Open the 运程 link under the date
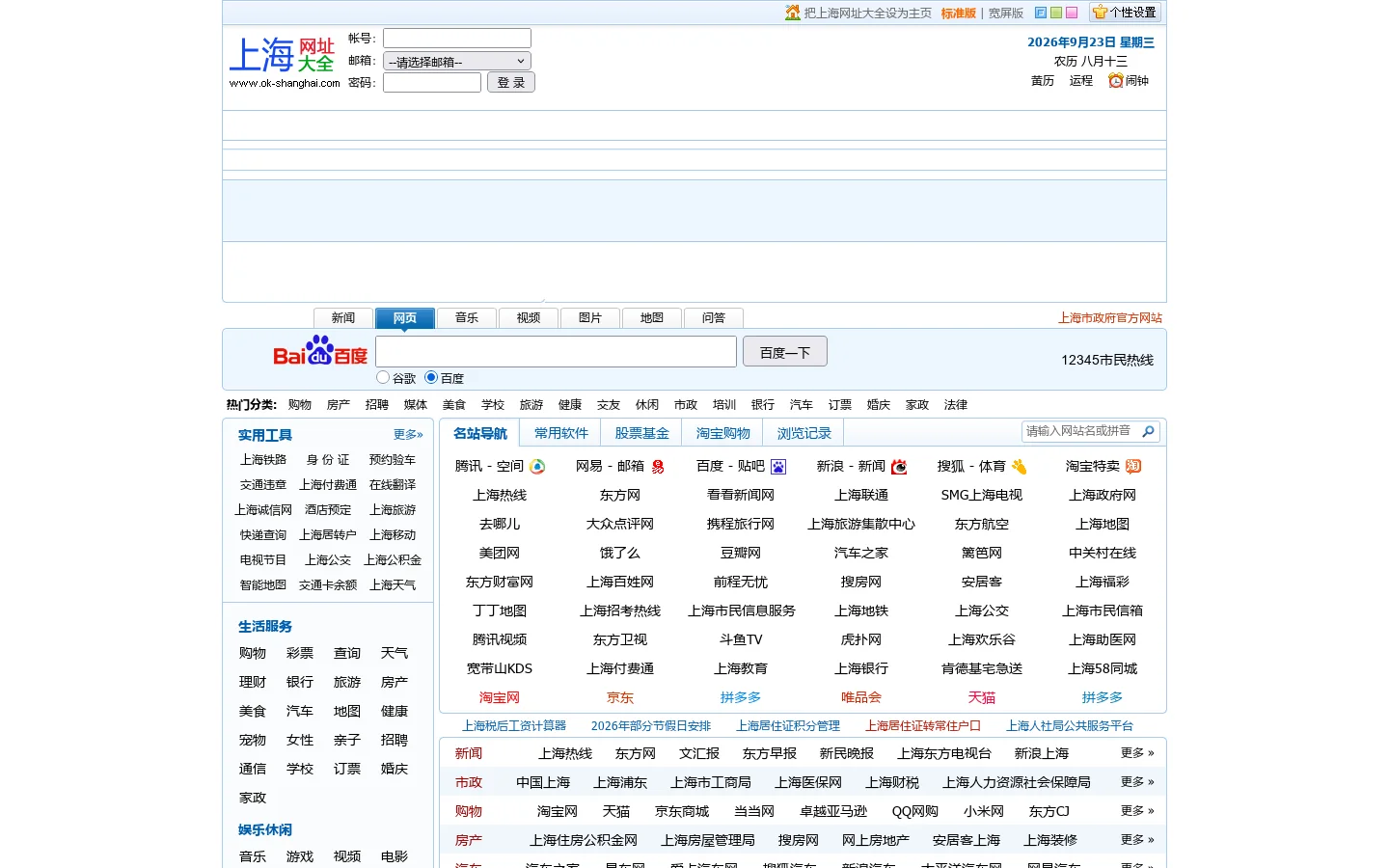1389x868 pixels. 1081,81
